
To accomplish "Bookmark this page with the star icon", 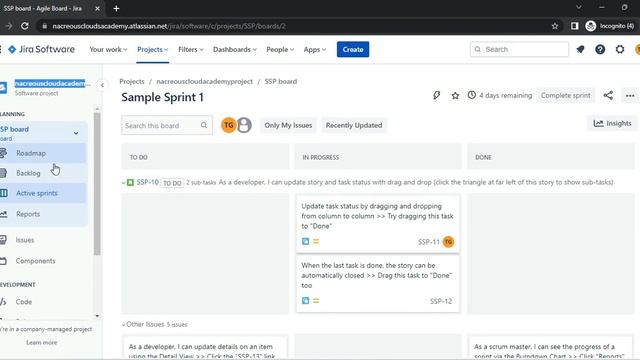I will 555,26.
